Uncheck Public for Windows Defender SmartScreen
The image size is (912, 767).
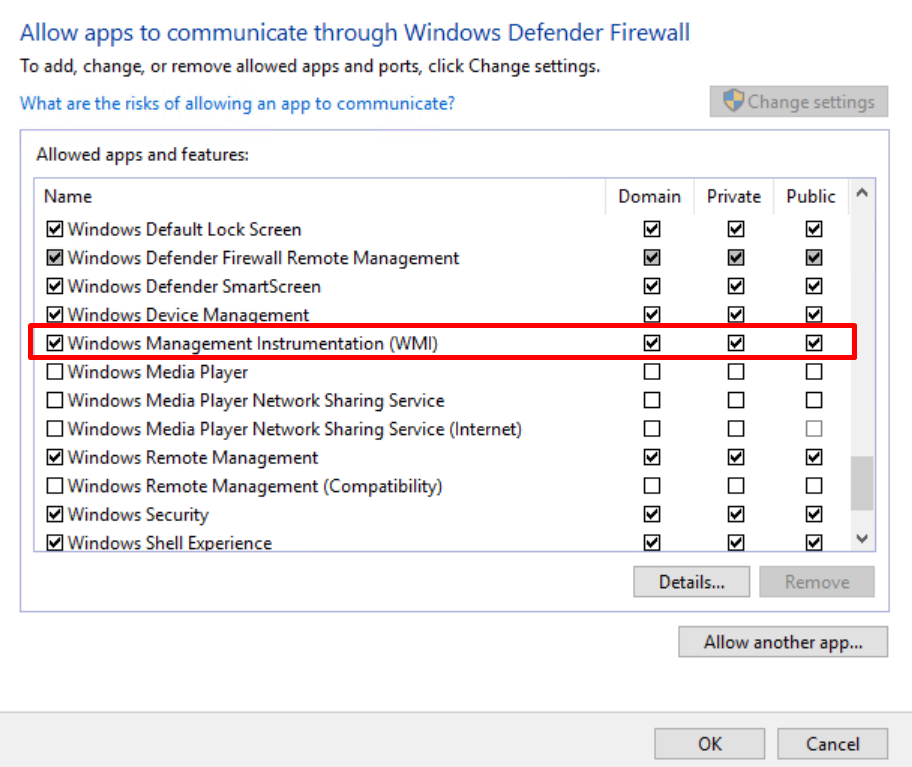pyautogui.click(x=814, y=286)
